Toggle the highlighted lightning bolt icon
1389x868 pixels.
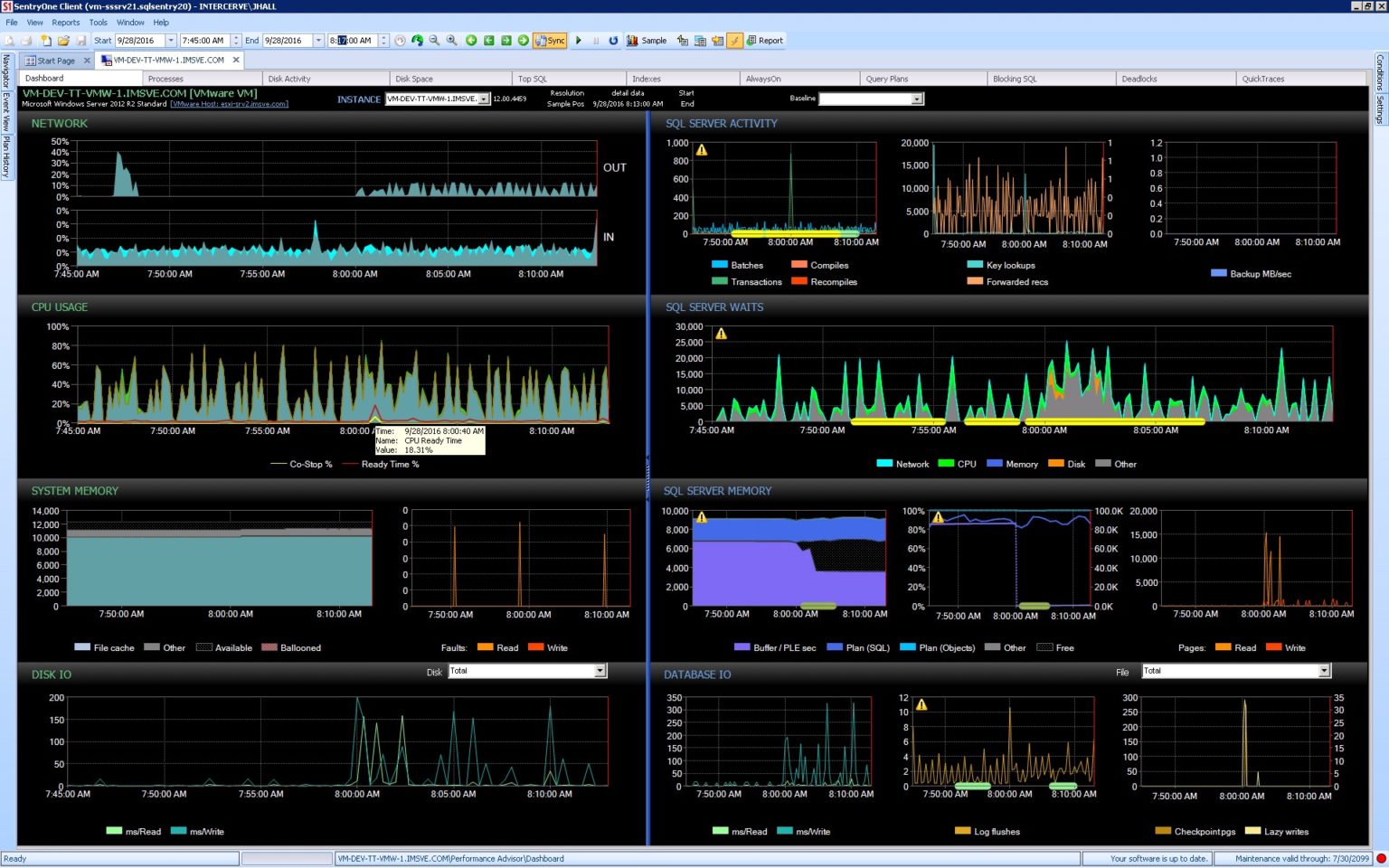(x=735, y=41)
